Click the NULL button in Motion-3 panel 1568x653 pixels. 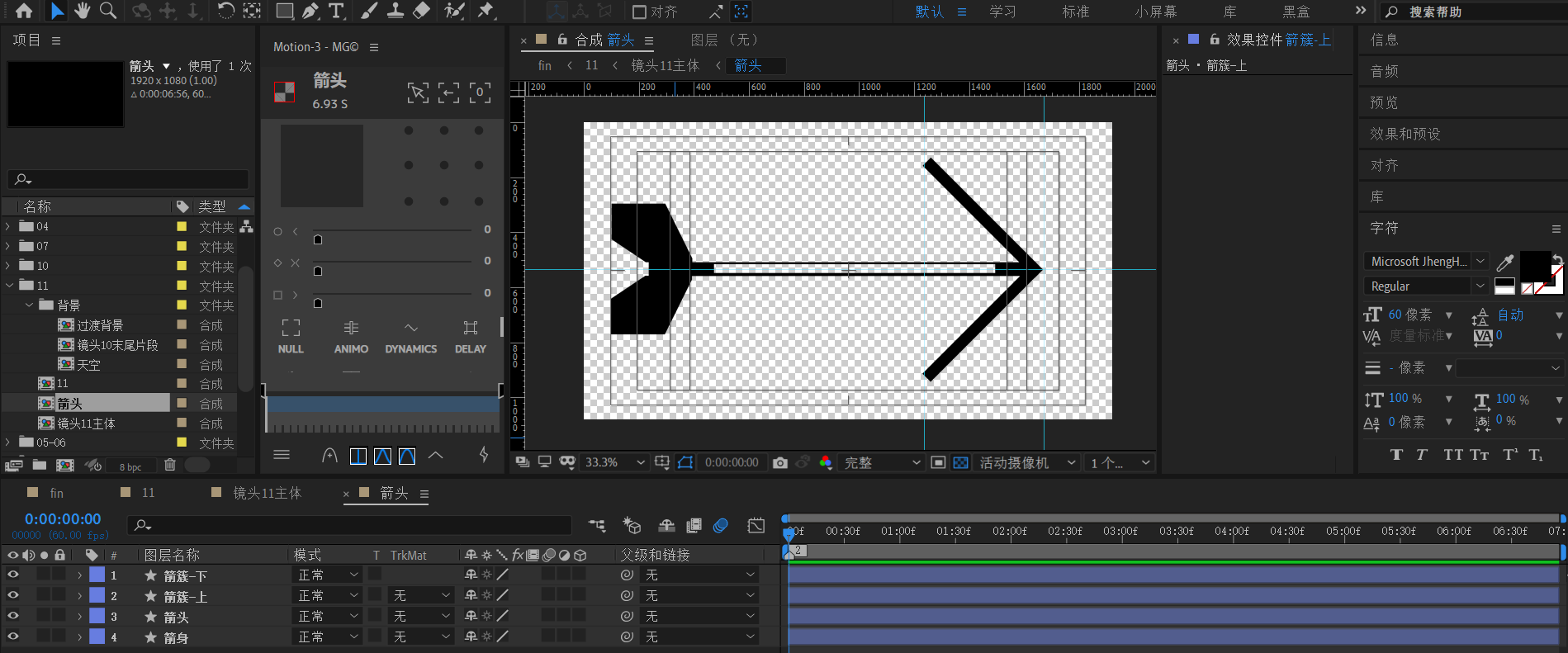pyautogui.click(x=291, y=337)
